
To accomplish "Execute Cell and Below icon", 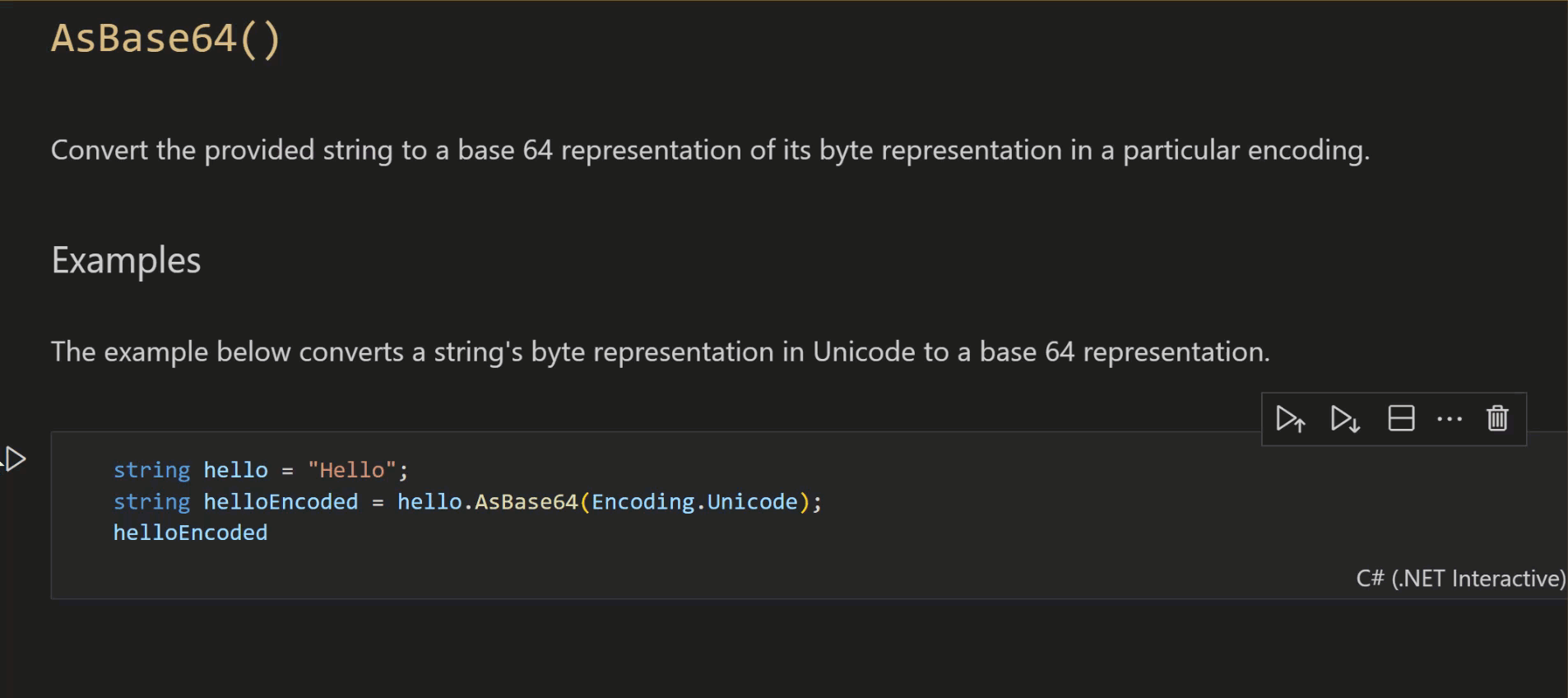I will 1345,419.
